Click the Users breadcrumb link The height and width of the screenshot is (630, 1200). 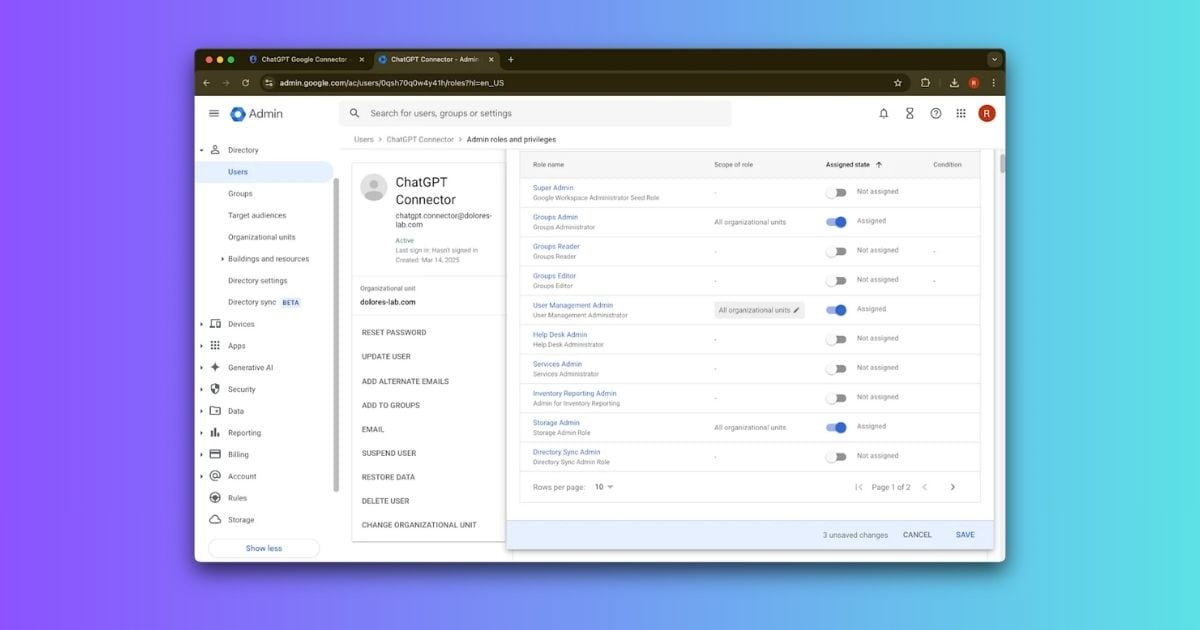[x=364, y=140]
